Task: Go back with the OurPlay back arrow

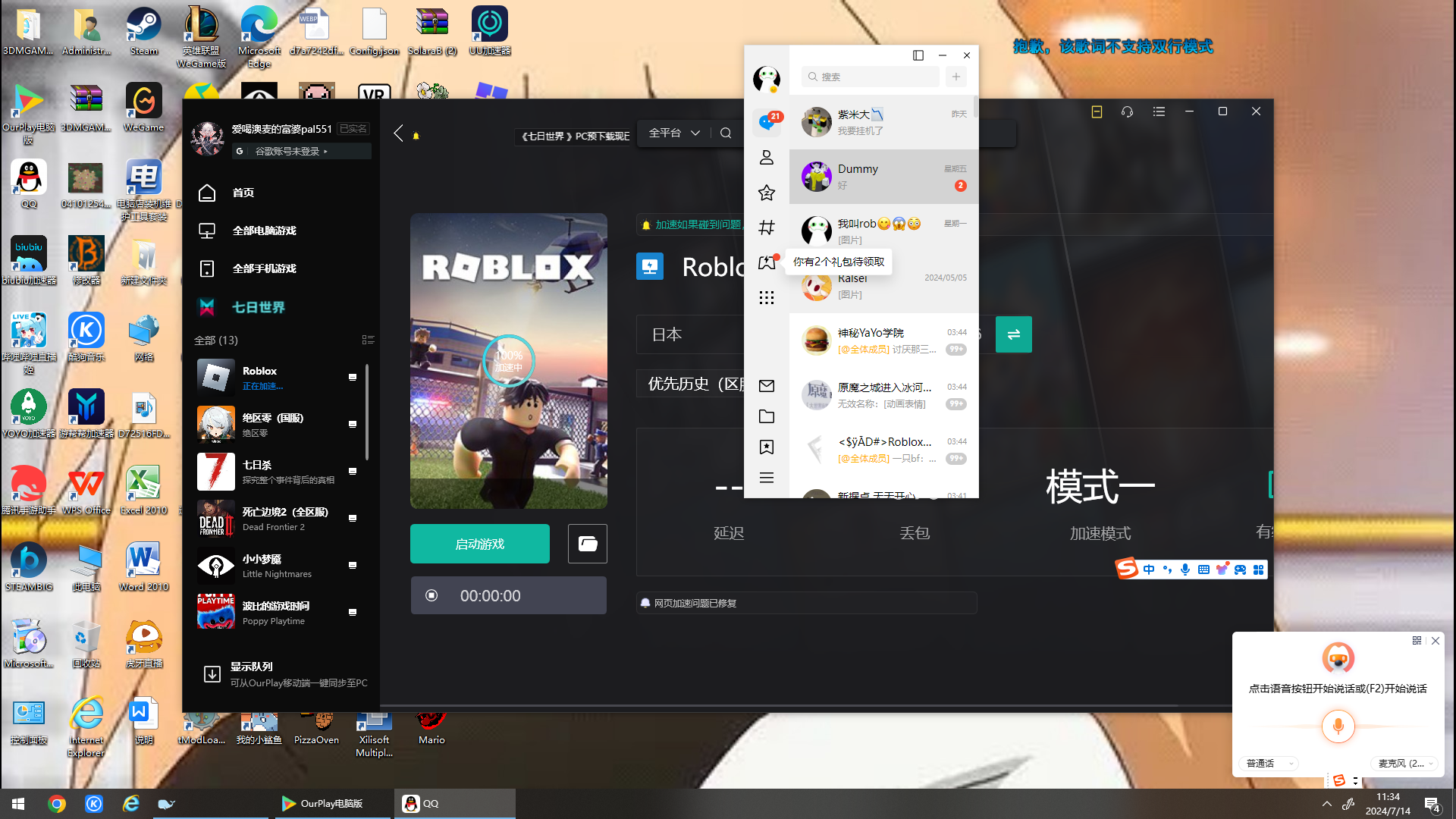Action: 399,133
